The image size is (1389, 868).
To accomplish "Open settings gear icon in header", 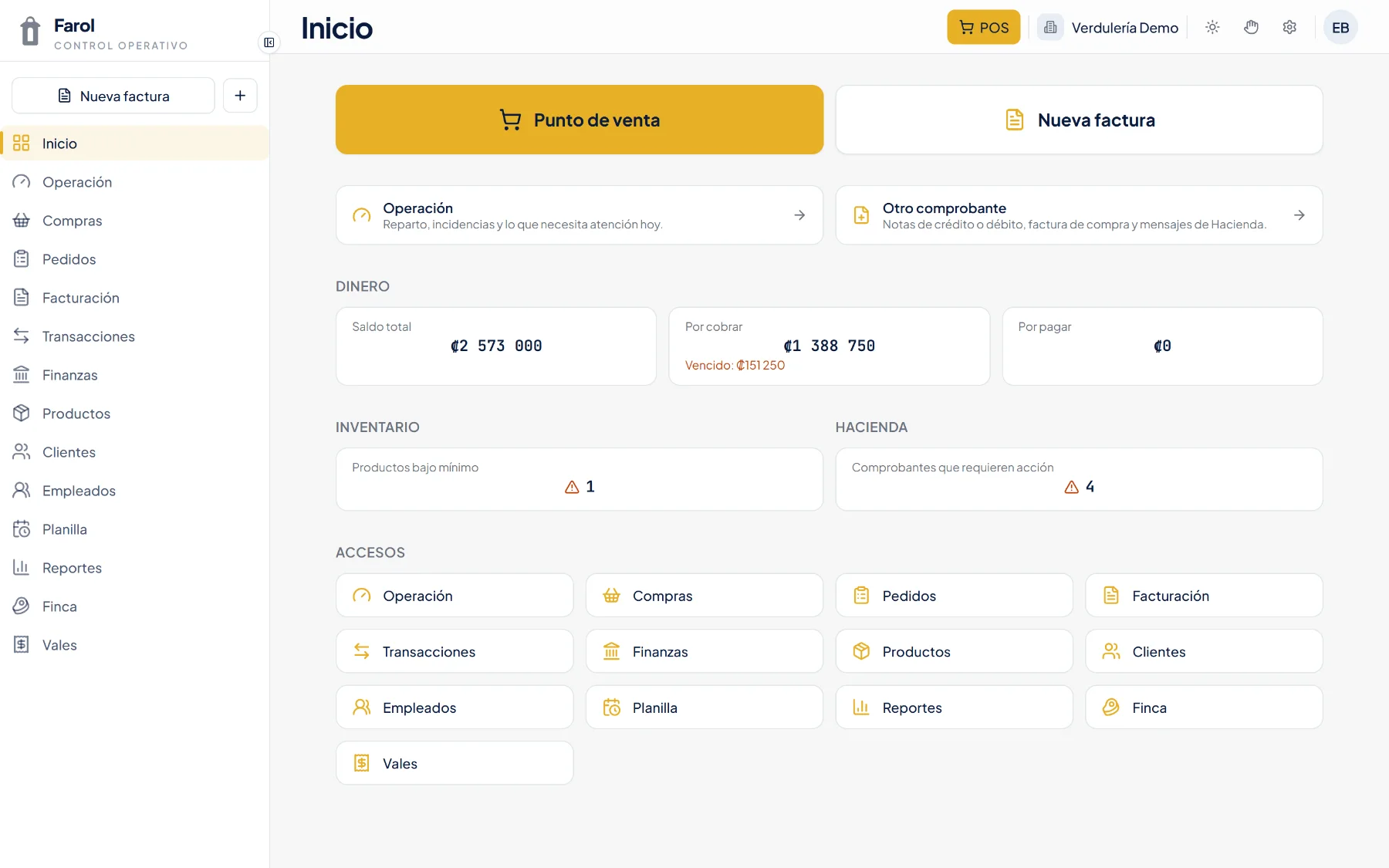I will pyautogui.click(x=1289, y=28).
